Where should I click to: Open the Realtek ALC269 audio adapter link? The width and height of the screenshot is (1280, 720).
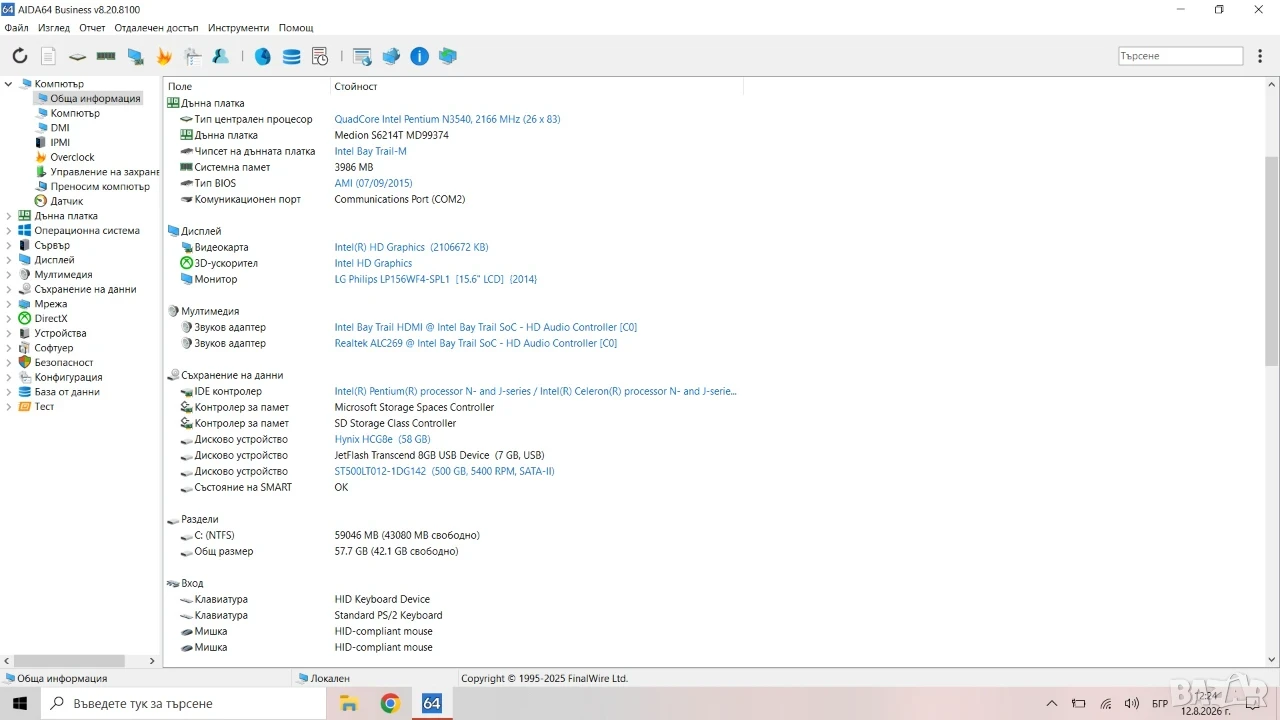coord(475,343)
